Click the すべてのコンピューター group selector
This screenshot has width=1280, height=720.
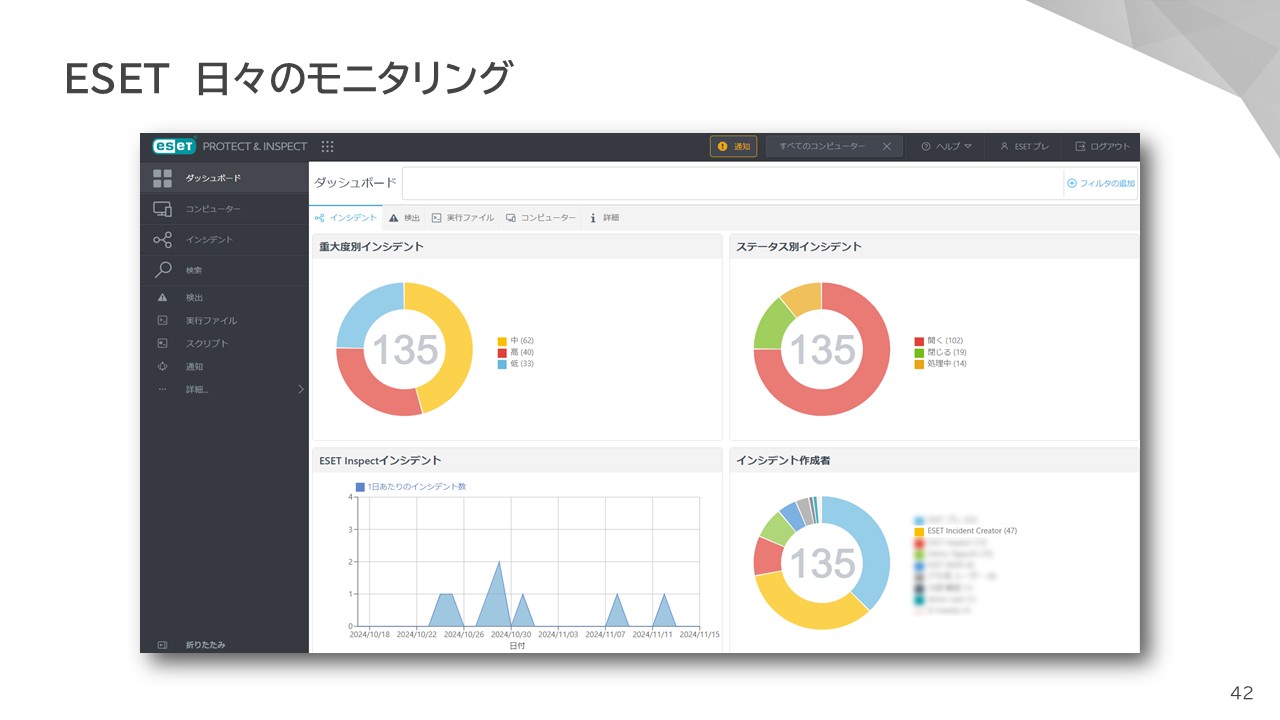point(834,147)
